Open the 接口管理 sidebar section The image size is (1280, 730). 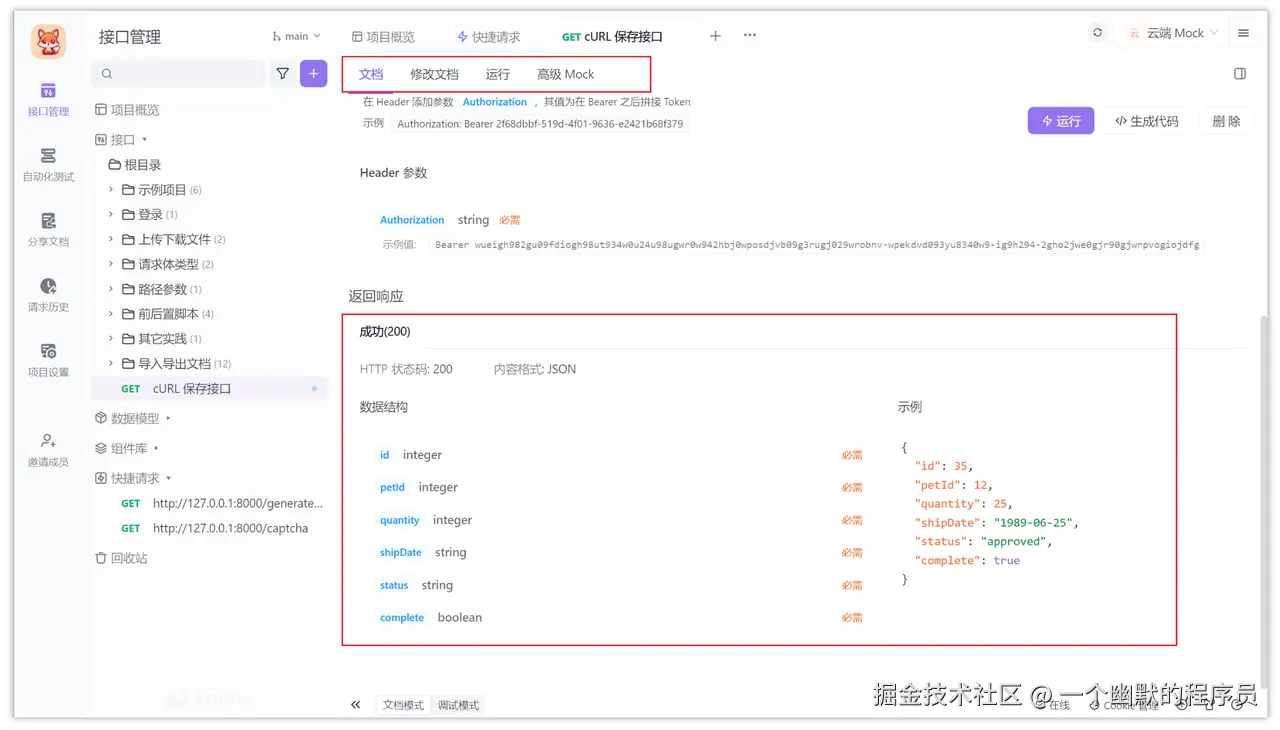48,99
